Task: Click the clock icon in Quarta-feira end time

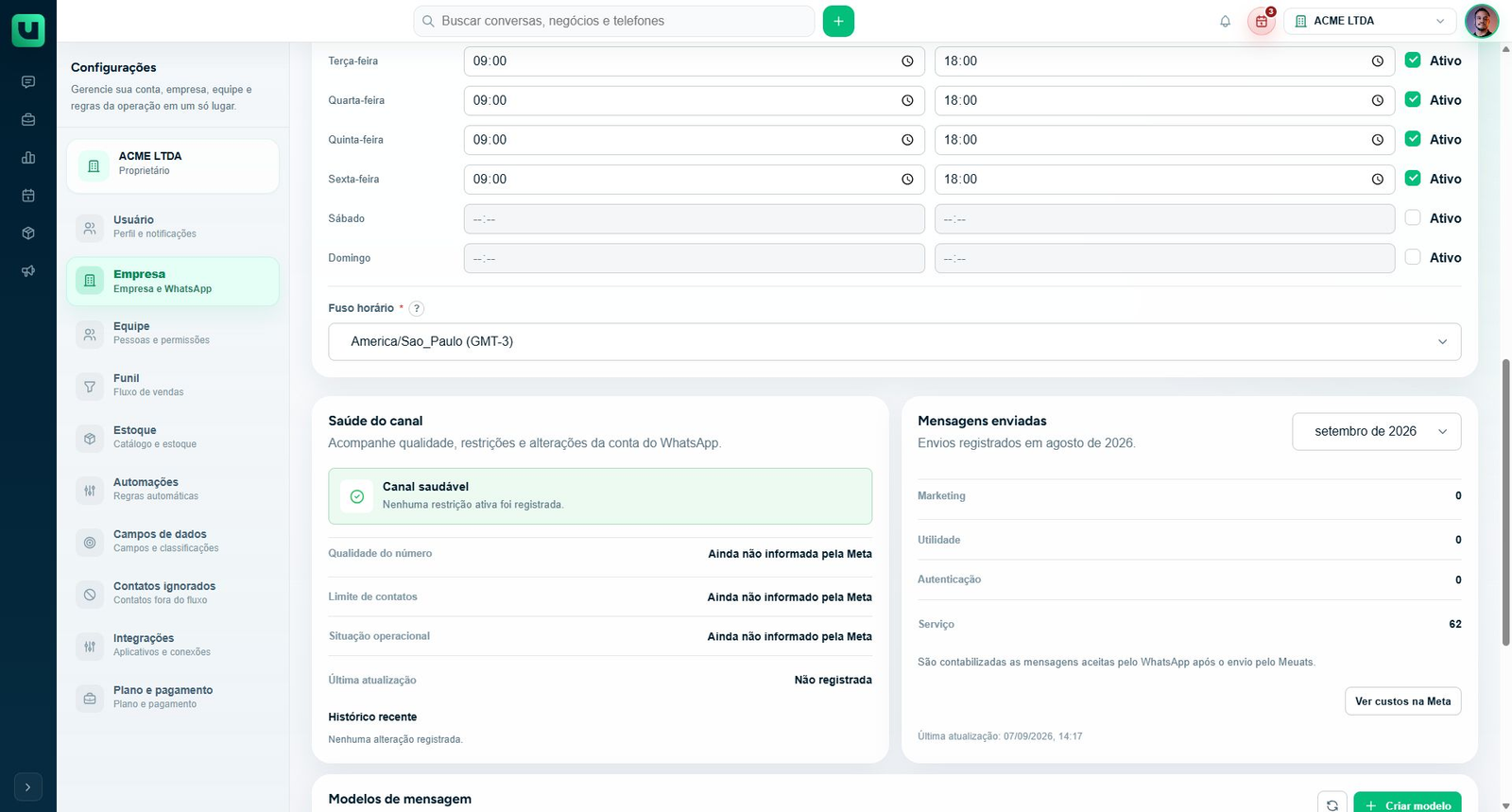Action: point(1378,100)
